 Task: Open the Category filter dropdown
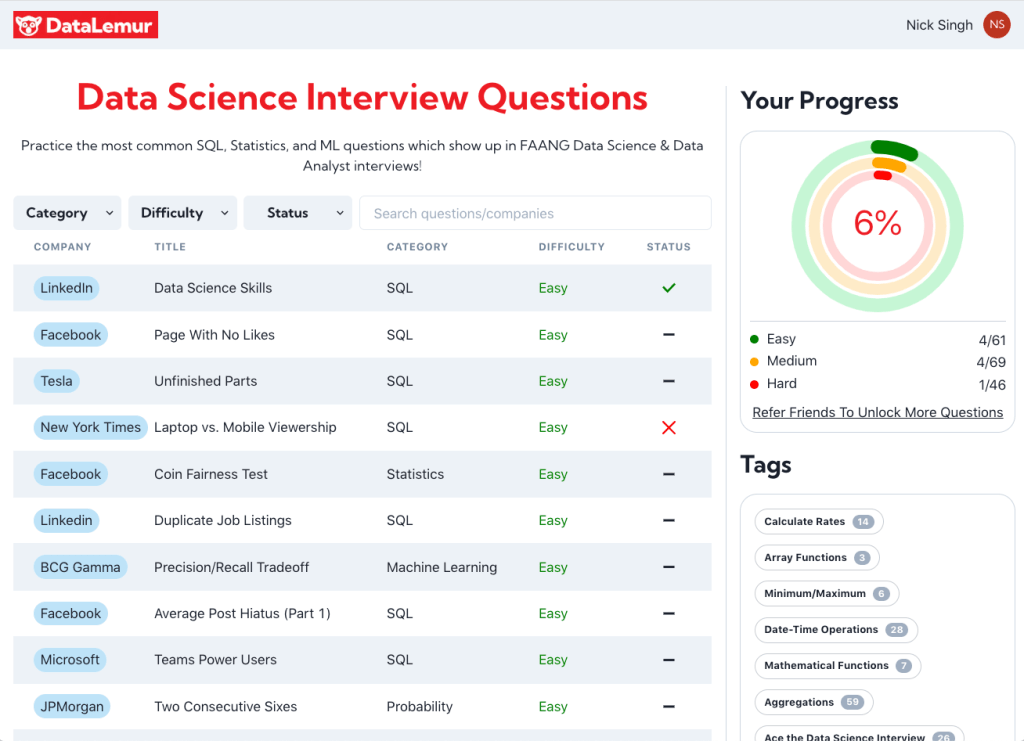67,213
